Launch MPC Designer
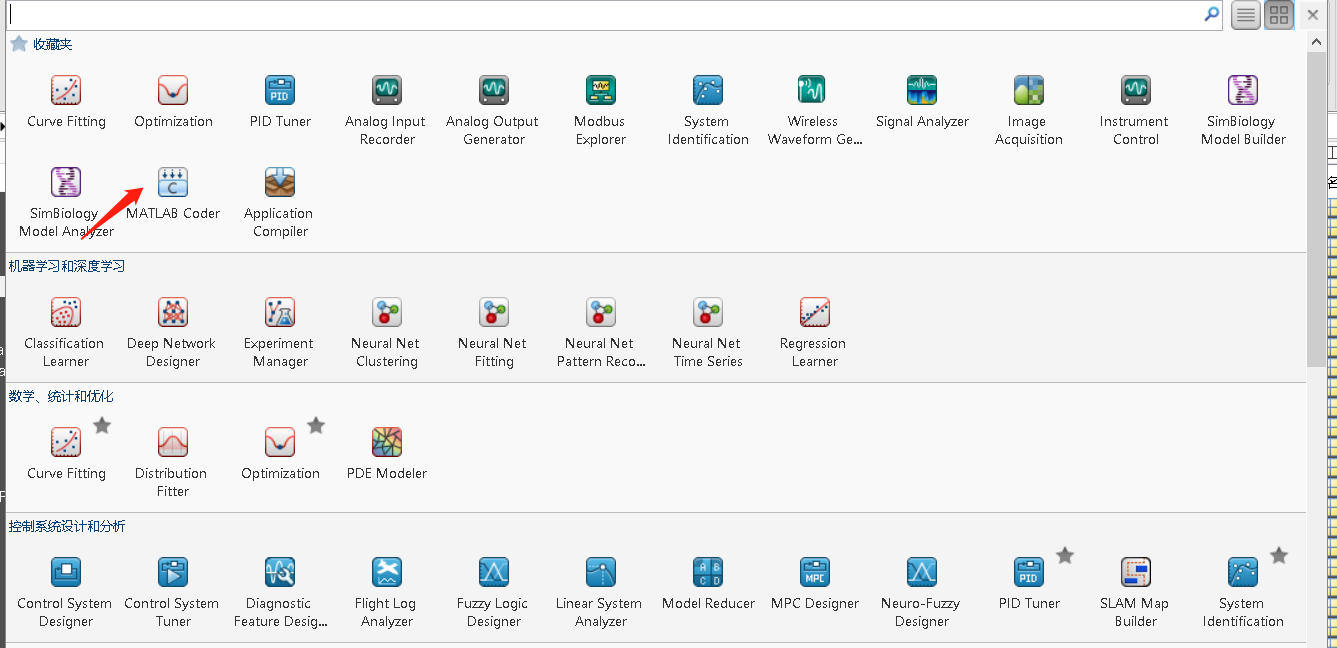 814,584
